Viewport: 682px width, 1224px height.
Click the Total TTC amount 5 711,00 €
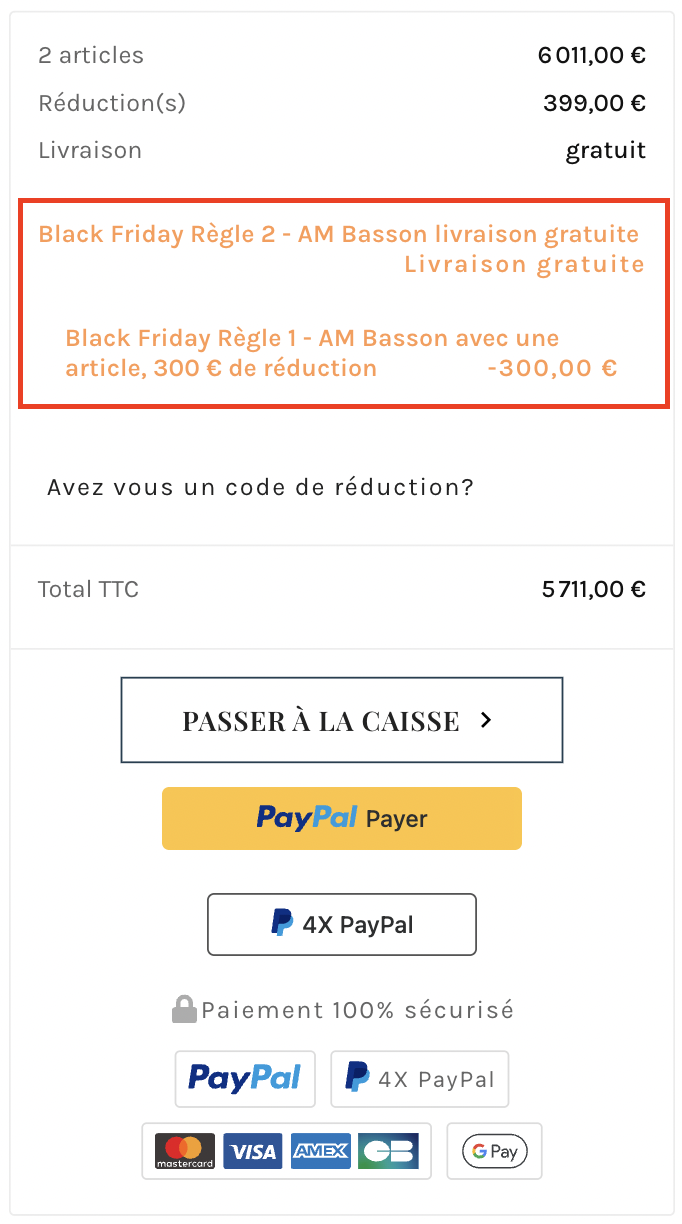[593, 589]
